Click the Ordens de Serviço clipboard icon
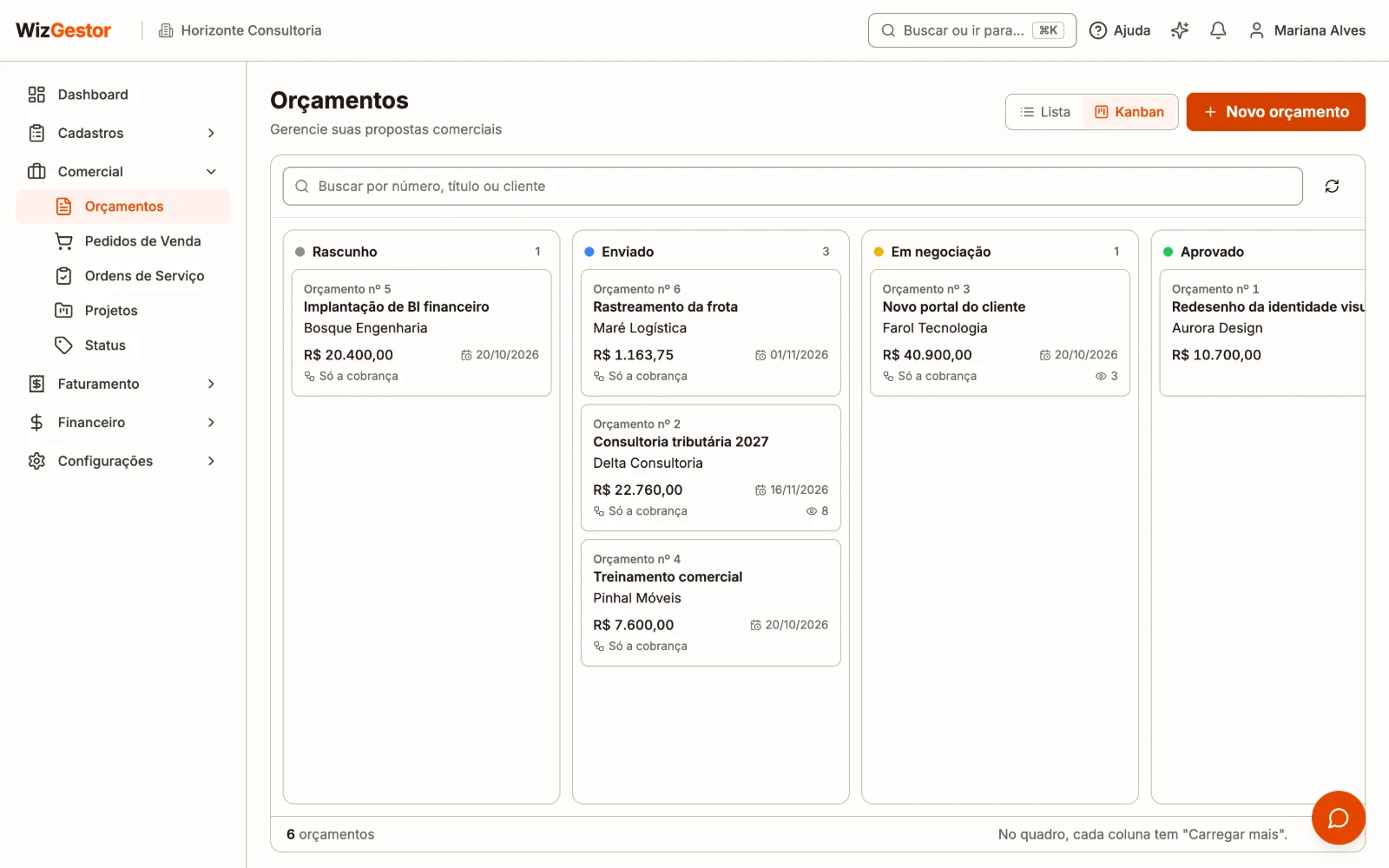 63,276
